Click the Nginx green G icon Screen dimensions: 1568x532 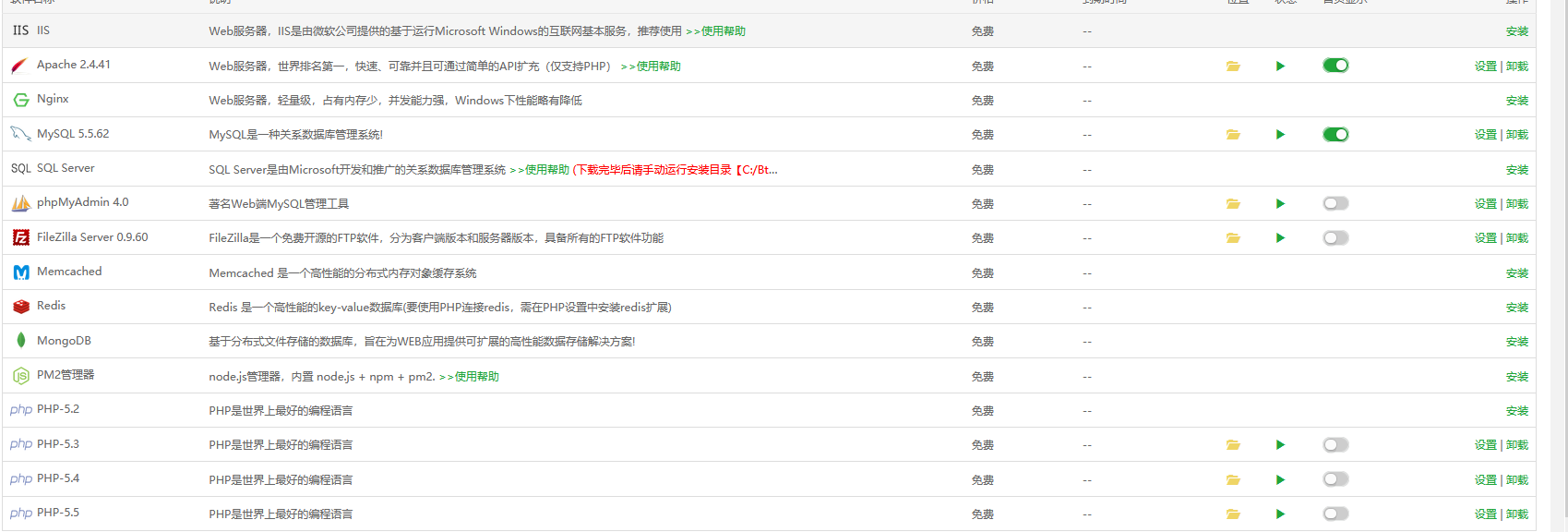[x=20, y=100]
